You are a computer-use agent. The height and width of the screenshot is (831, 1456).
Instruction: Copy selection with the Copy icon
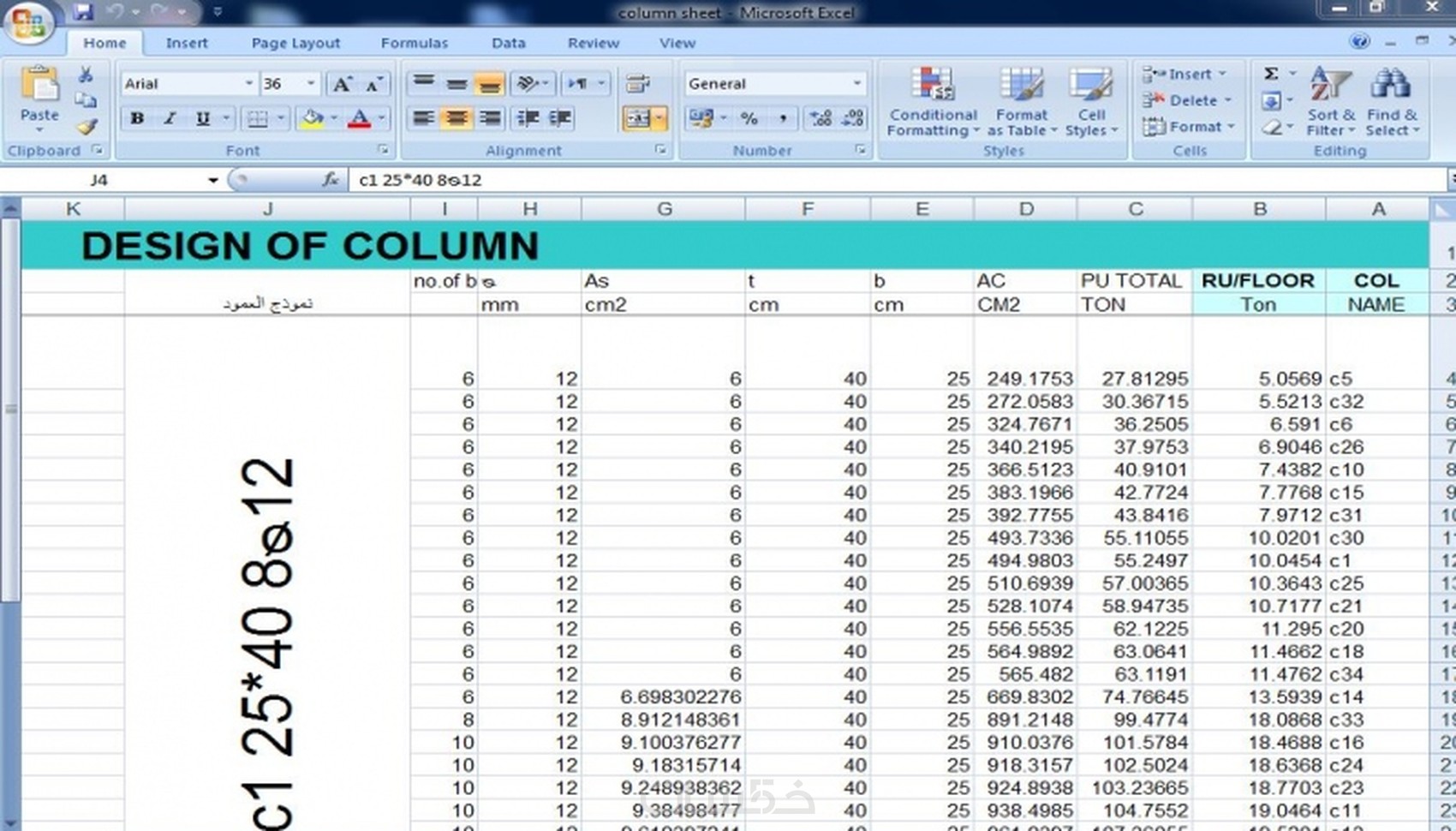[86, 101]
